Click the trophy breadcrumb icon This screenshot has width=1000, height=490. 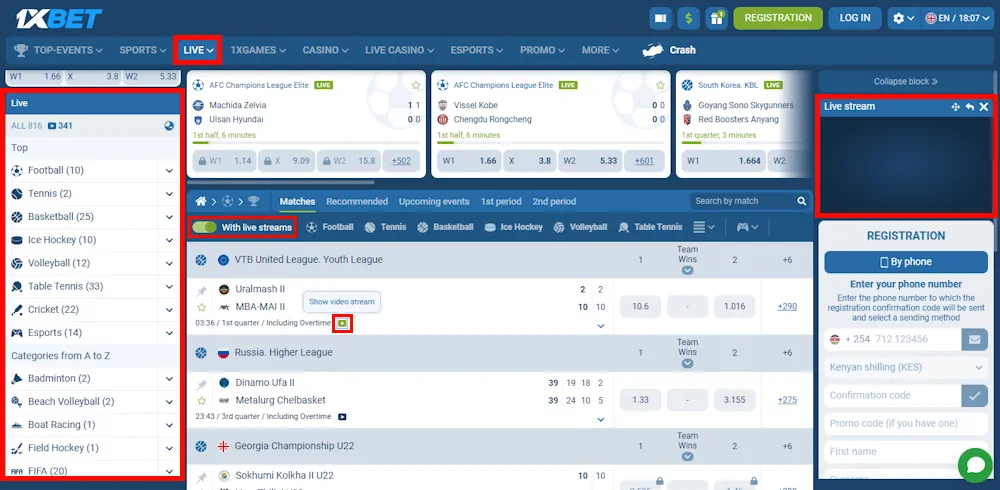pyautogui.click(x=254, y=202)
